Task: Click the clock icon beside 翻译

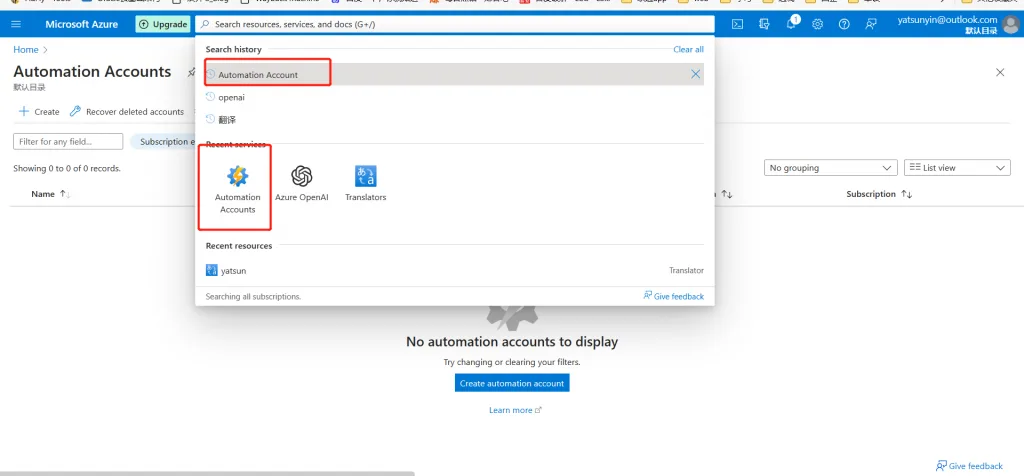Action: coord(210,119)
